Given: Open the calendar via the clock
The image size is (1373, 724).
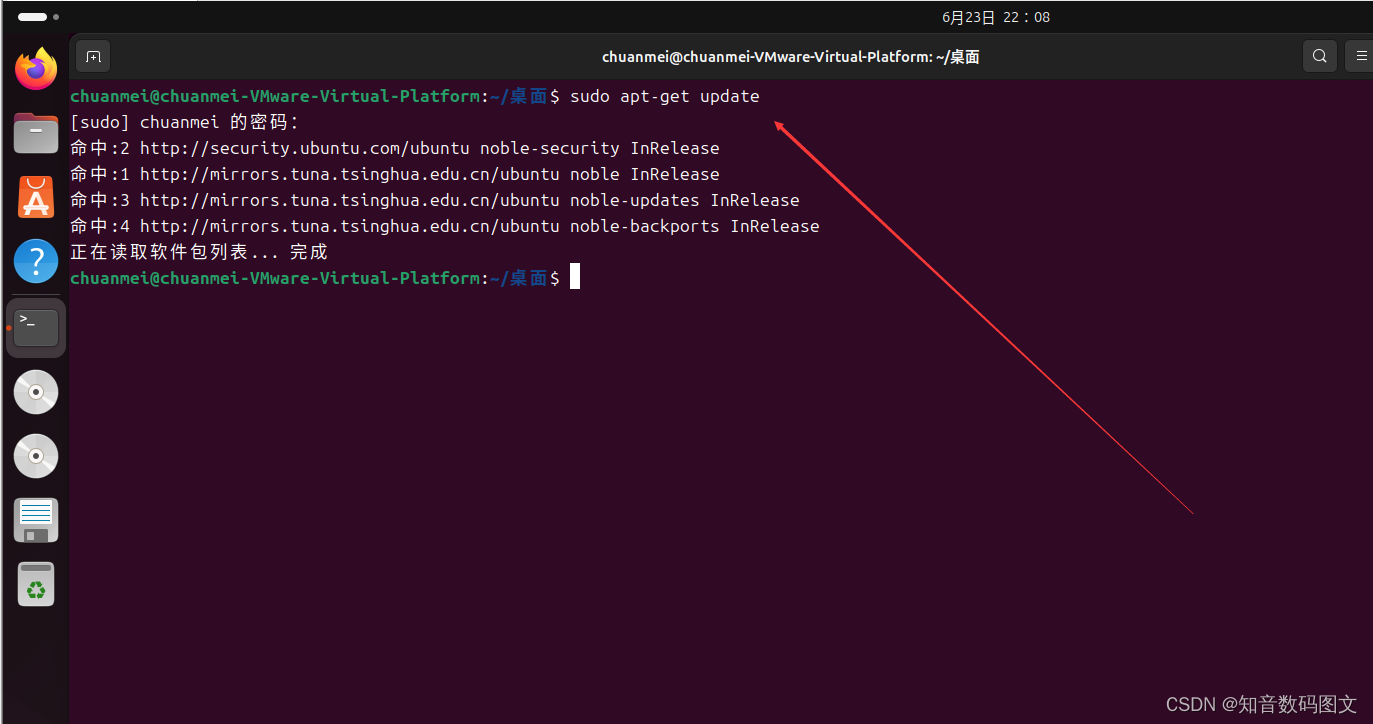Looking at the screenshot, I should point(996,16).
